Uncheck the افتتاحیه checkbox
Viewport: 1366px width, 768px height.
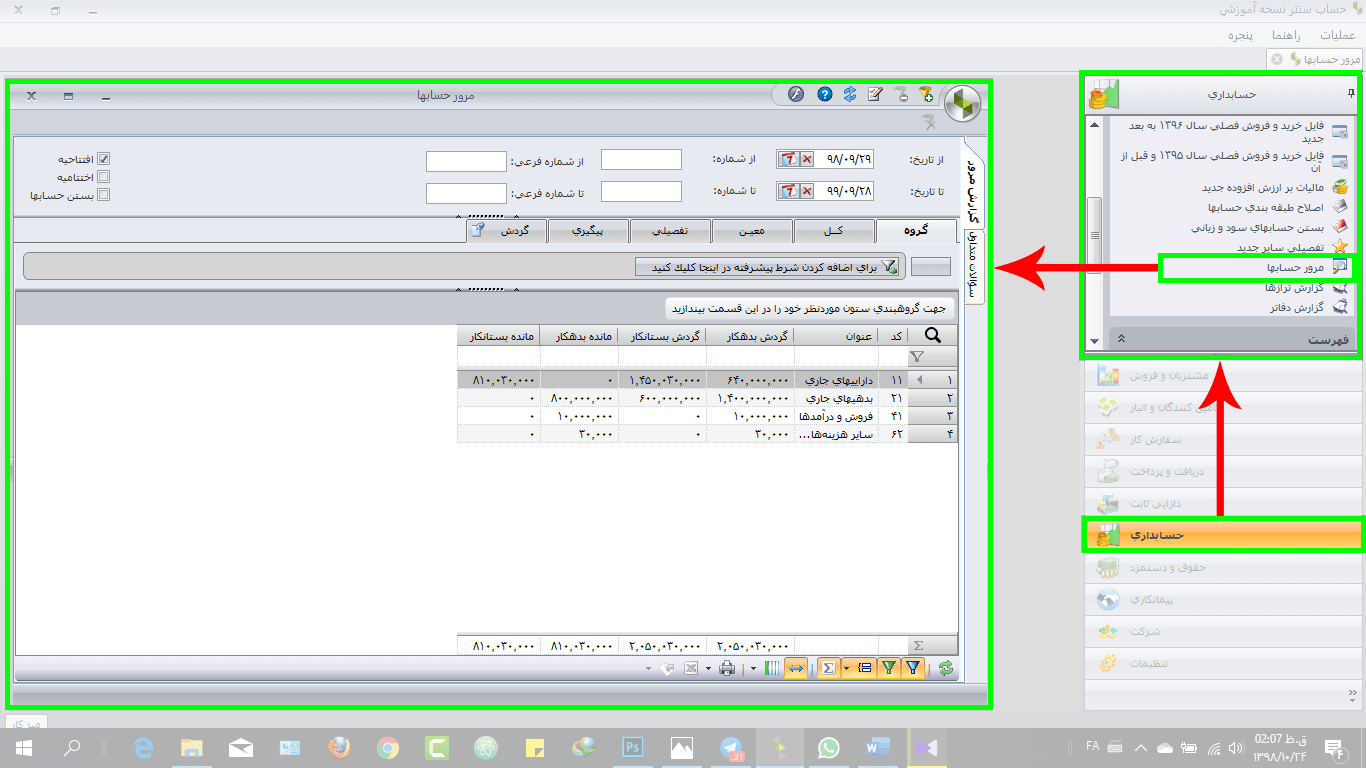[x=103, y=160]
